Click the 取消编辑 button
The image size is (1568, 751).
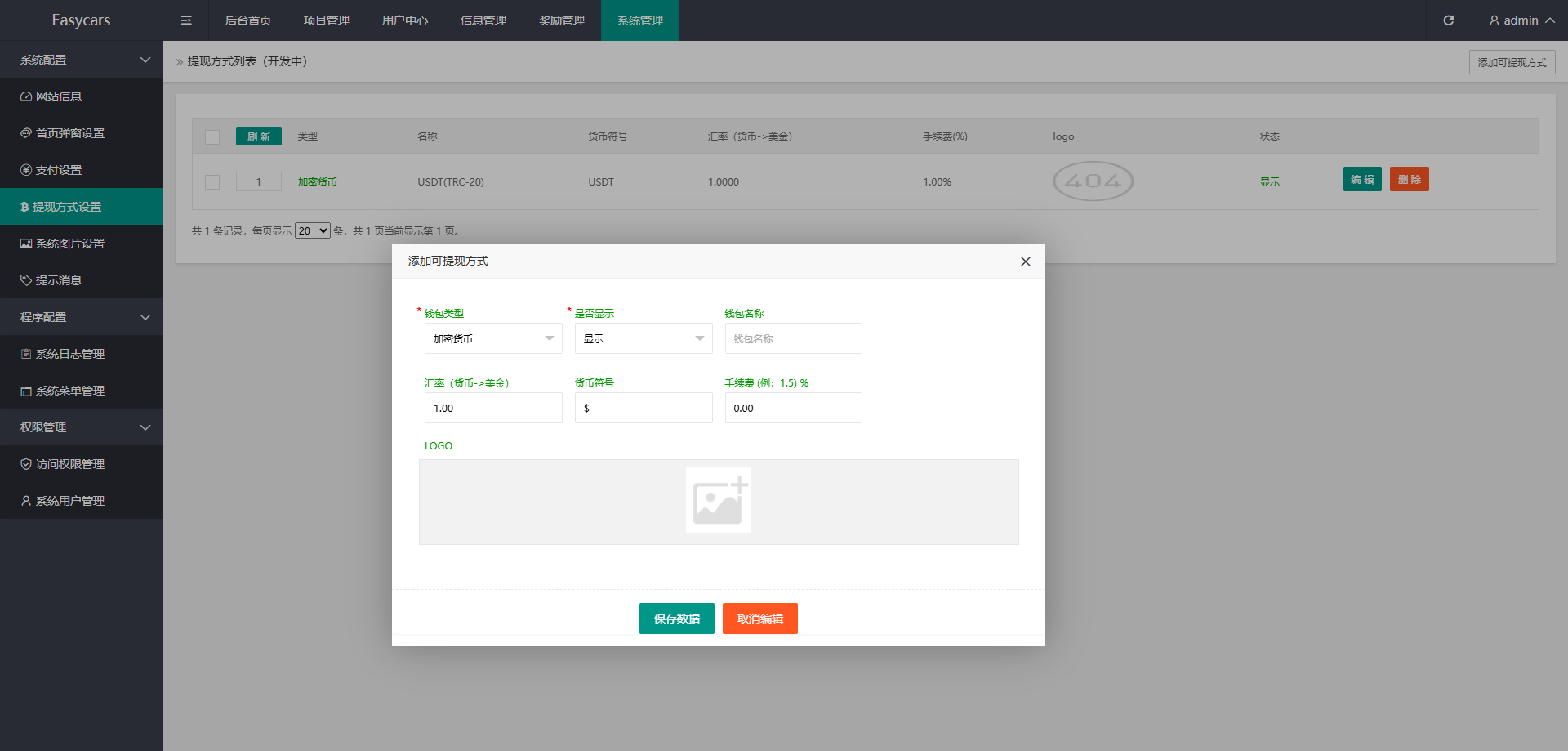pos(759,619)
